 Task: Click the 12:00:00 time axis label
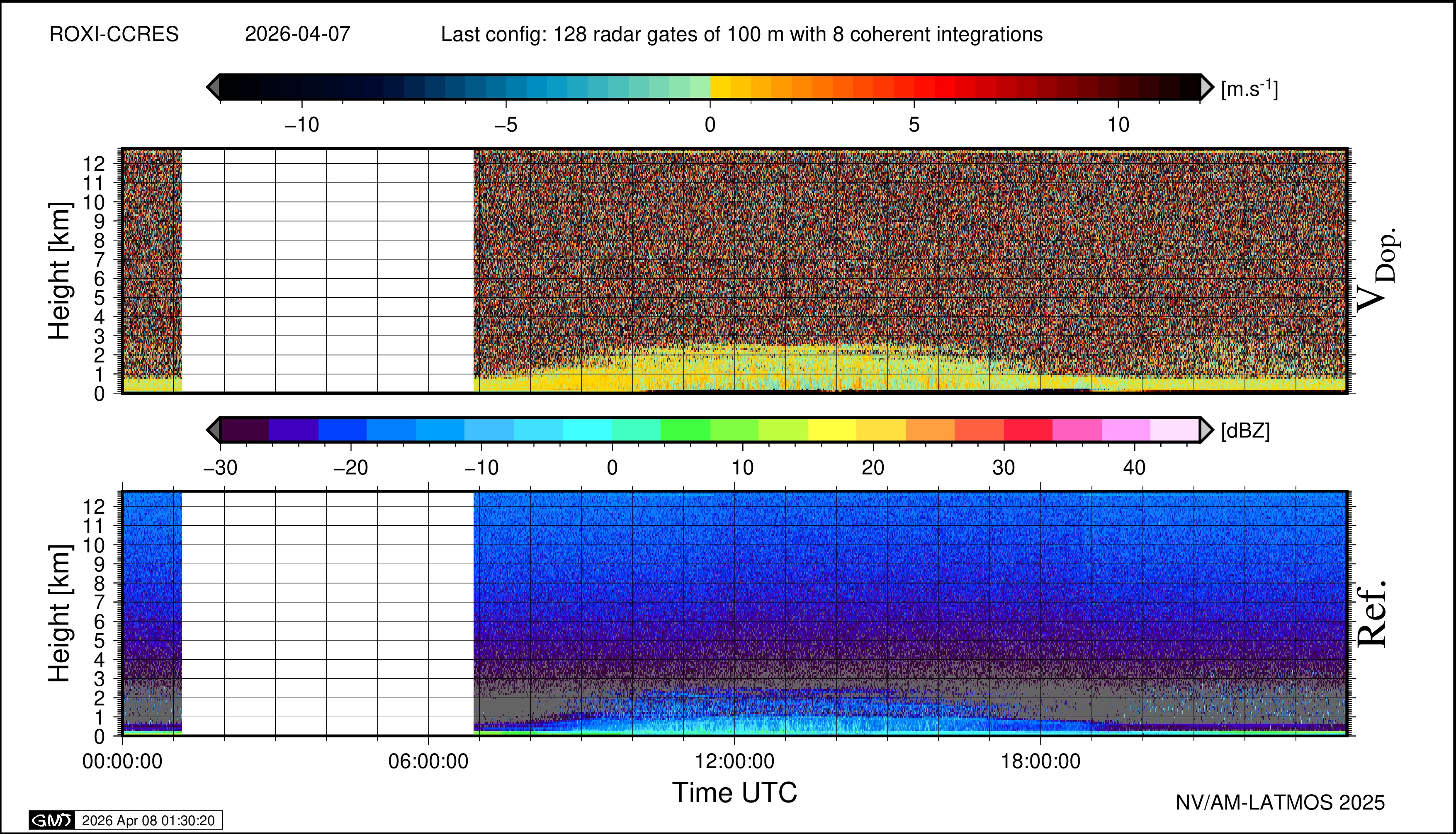tap(734, 762)
